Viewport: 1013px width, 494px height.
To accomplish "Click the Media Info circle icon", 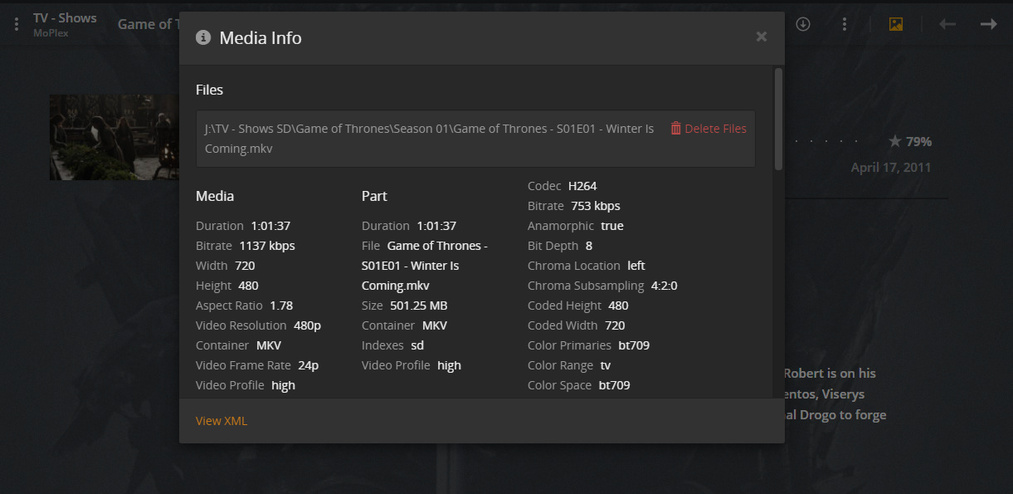I will point(203,38).
